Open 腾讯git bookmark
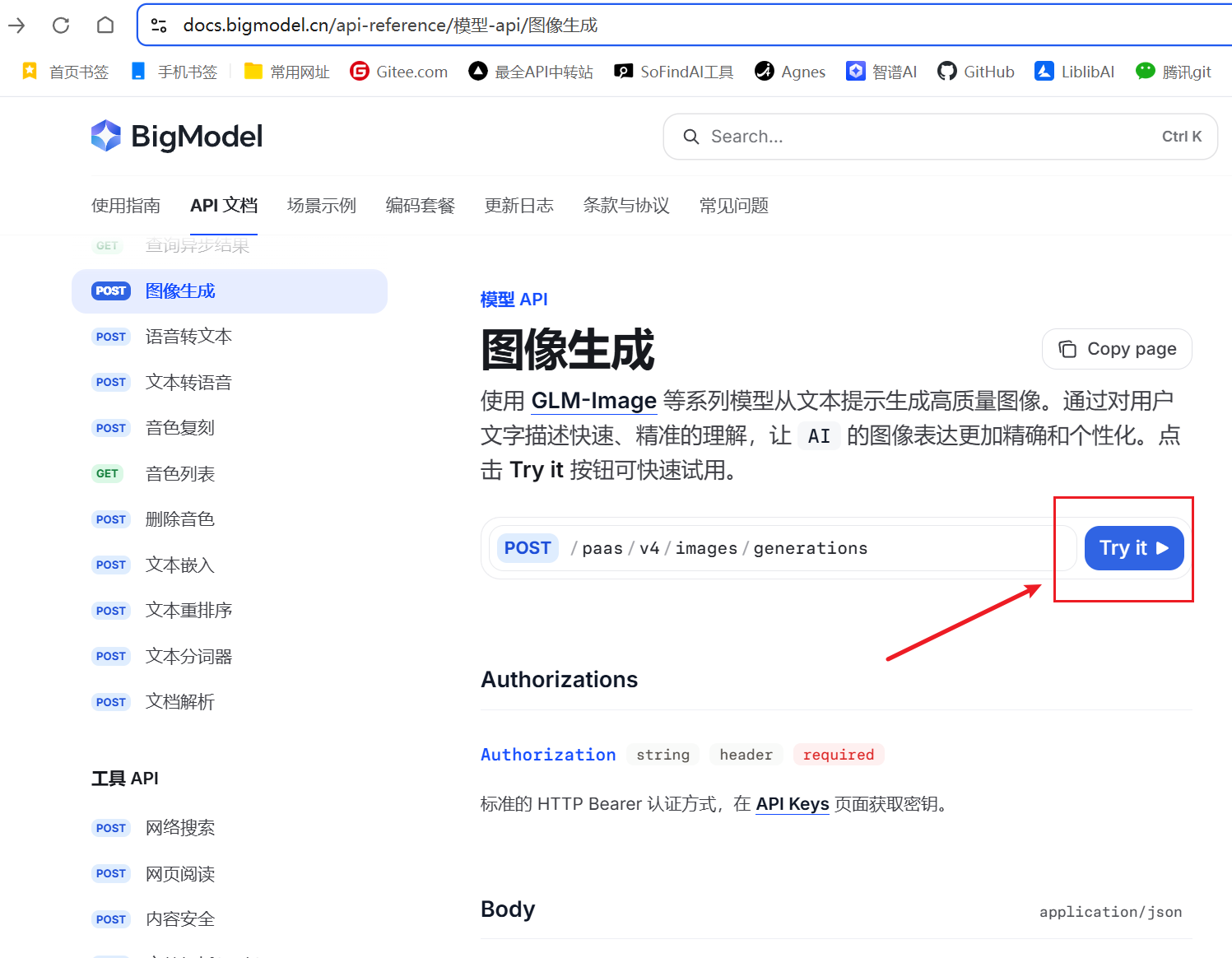Viewport: 1232px width, 958px height. (1174, 72)
